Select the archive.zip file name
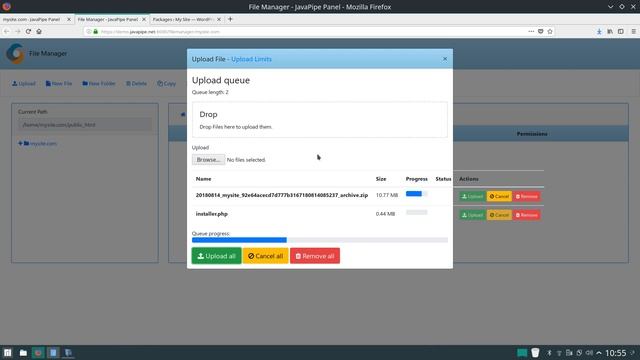The height and width of the screenshot is (360, 640). coord(282,195)
